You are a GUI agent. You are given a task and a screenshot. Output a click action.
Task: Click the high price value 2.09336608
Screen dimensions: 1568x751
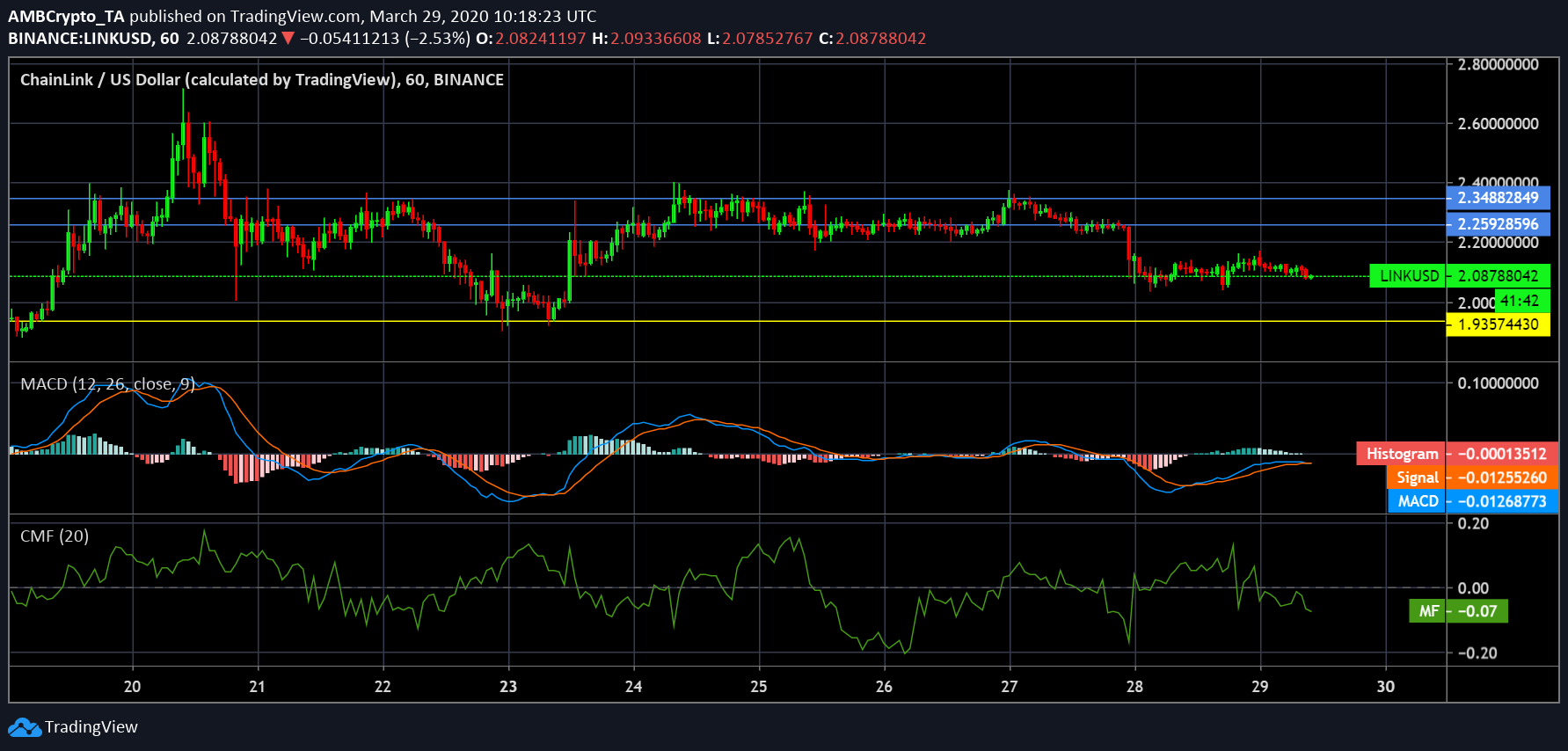click(656, 38)
